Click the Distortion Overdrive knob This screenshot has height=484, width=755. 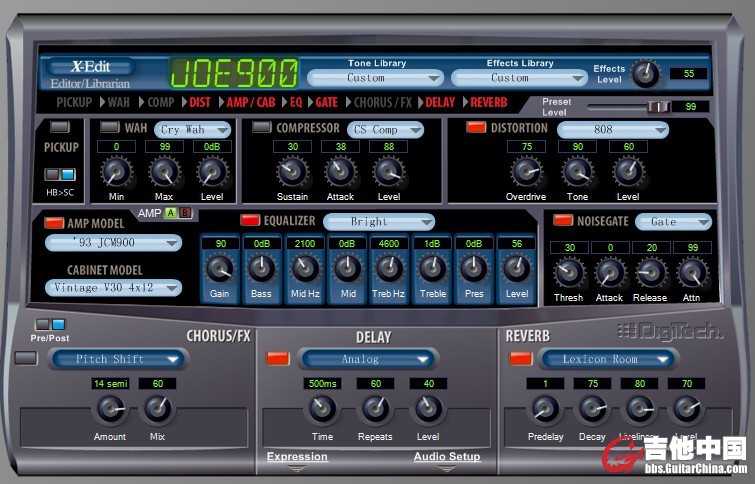[526, 171]
